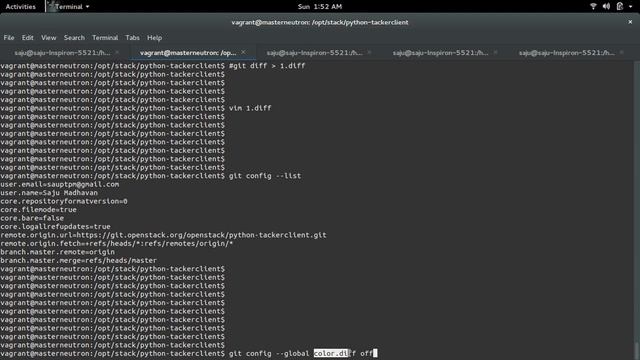Open the File menu

[x=9, y=38]
